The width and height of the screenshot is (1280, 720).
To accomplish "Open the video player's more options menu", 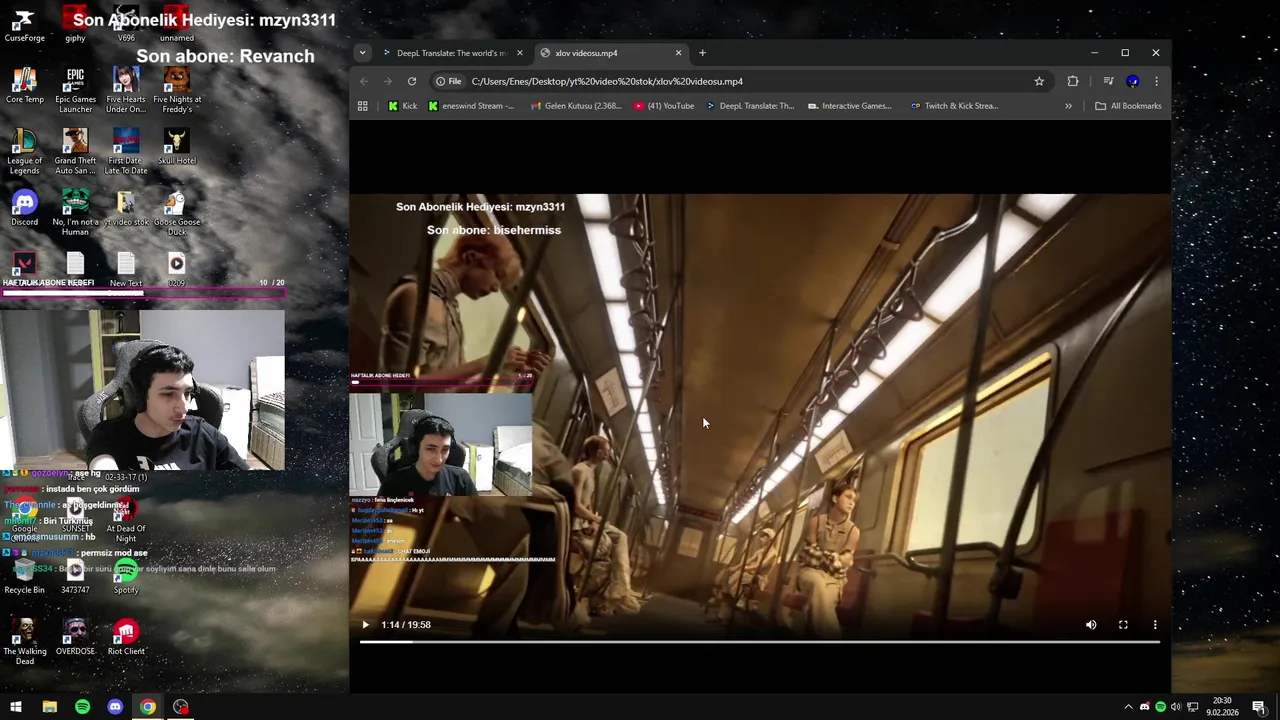I will [1155, 625].
